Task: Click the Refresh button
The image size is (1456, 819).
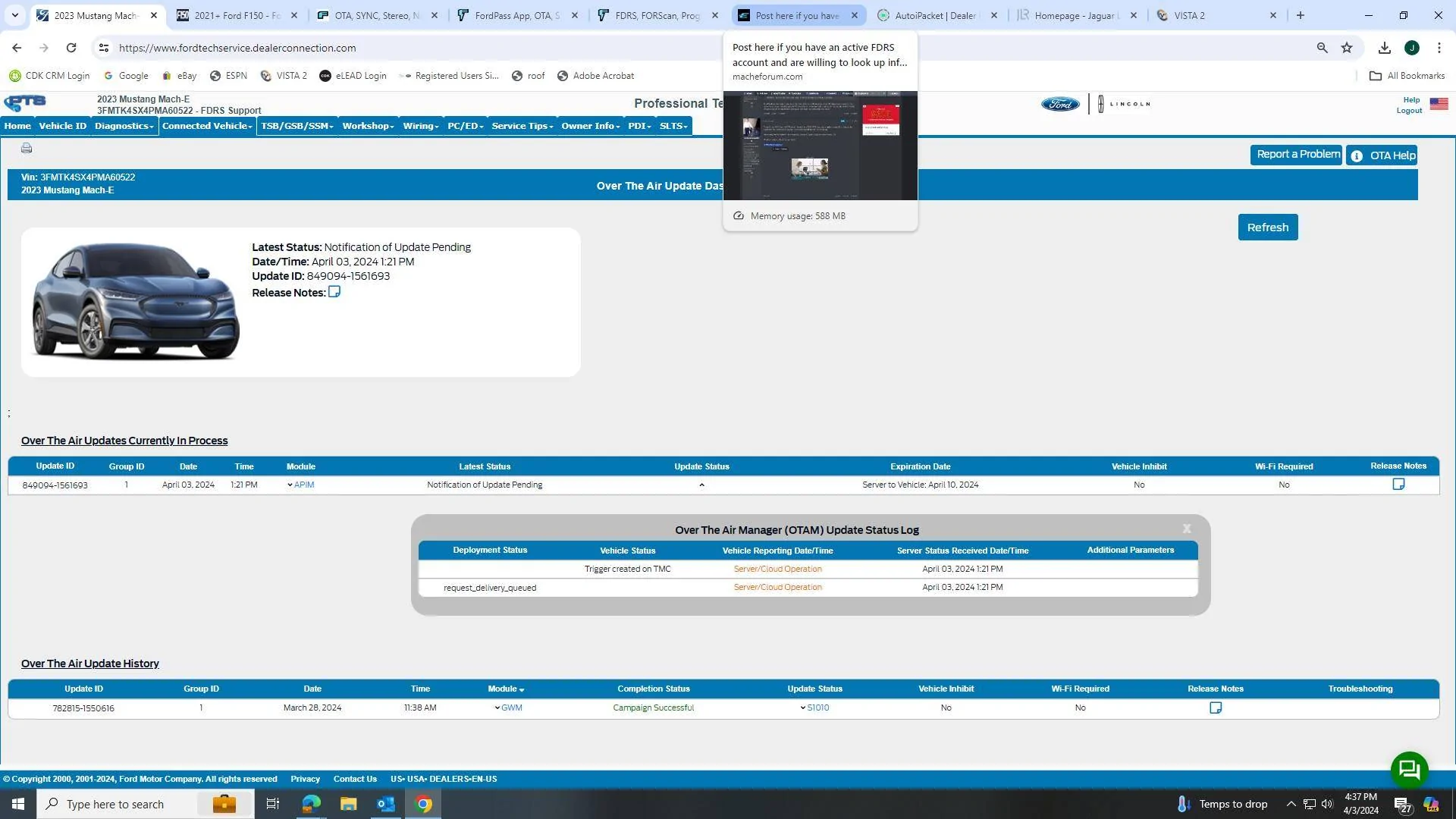Action: coord(1268,227)
